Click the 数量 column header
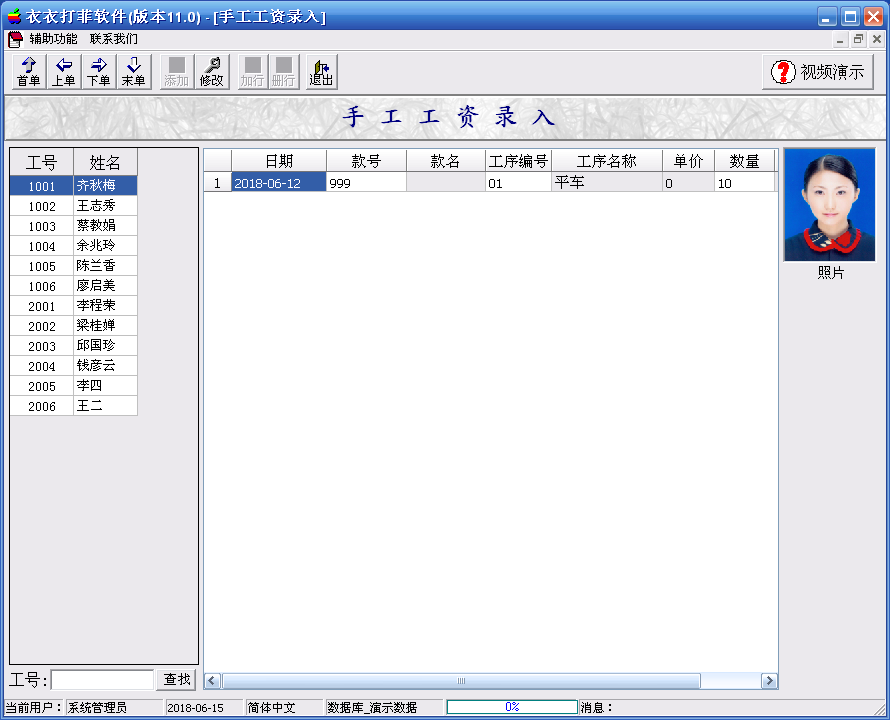The height and width of the screenshot is (720, 890). tap(744, 161)
